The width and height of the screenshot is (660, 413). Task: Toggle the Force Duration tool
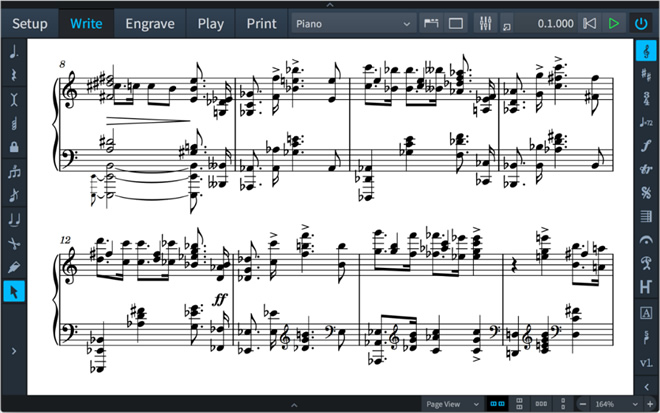pos(14,267)
